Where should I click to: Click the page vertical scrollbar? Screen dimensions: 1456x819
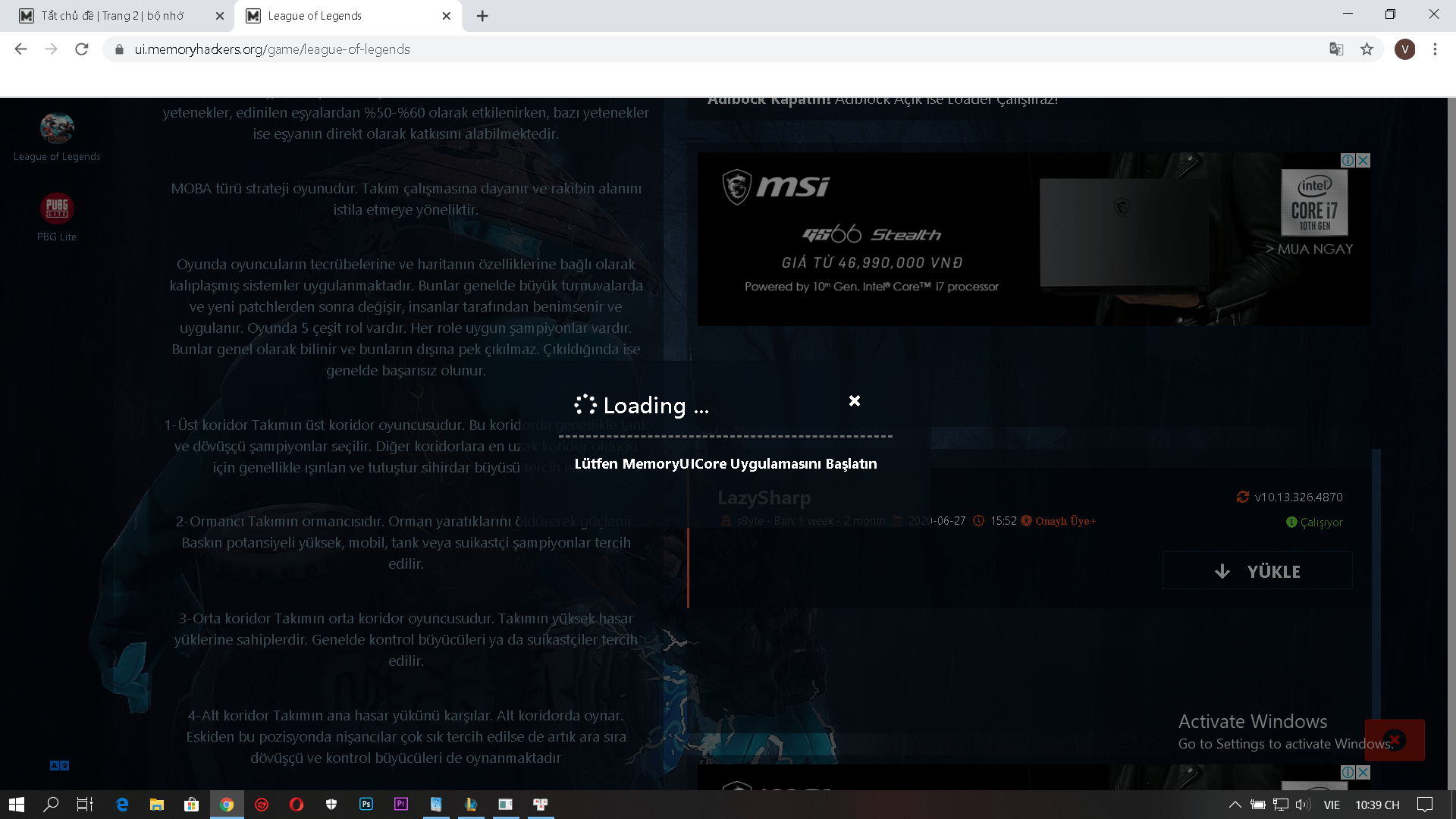(x=1451, y=444)
